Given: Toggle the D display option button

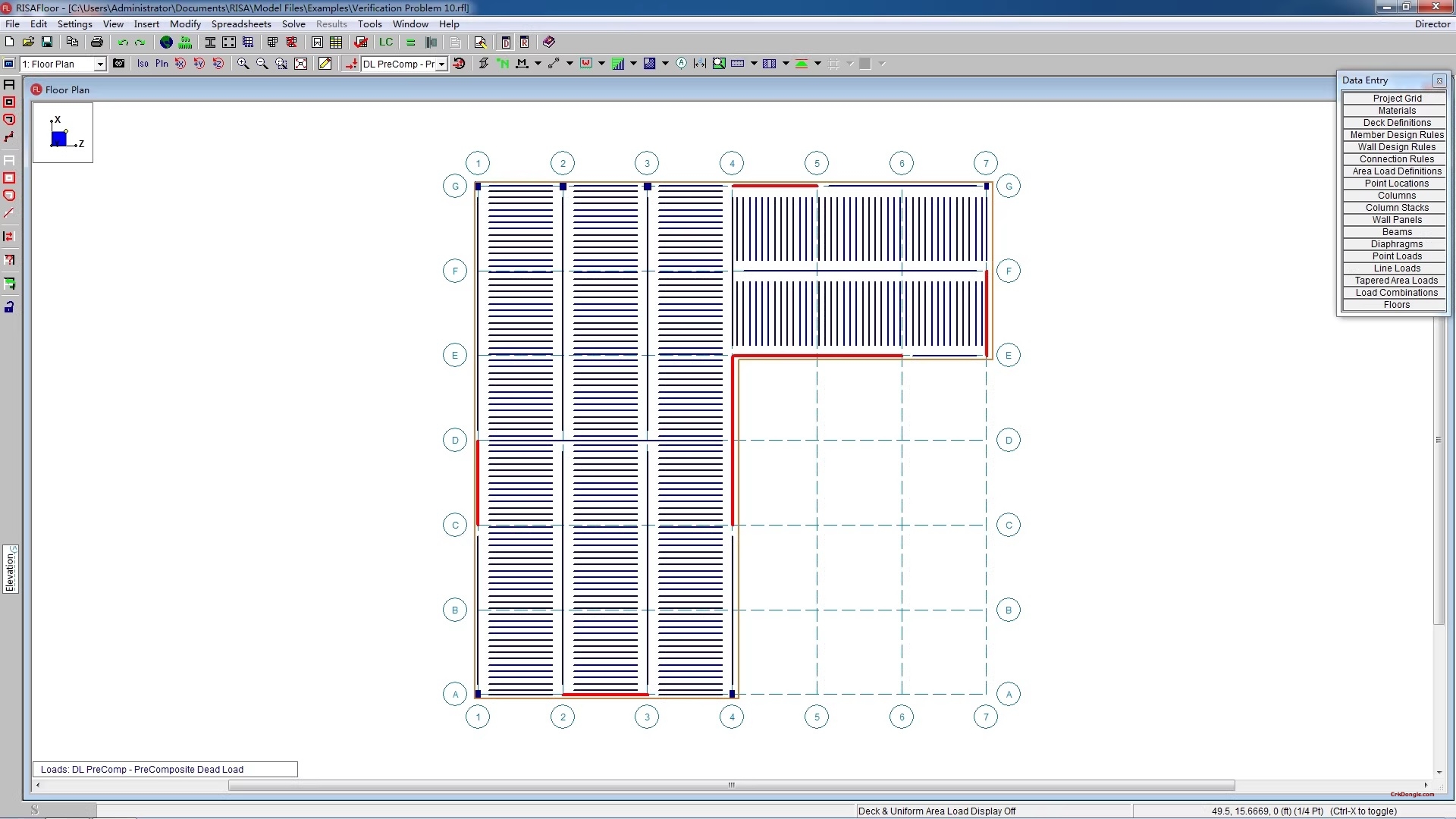Looking at the screenshot, I should pyautogui.click(x=507, y=42).
